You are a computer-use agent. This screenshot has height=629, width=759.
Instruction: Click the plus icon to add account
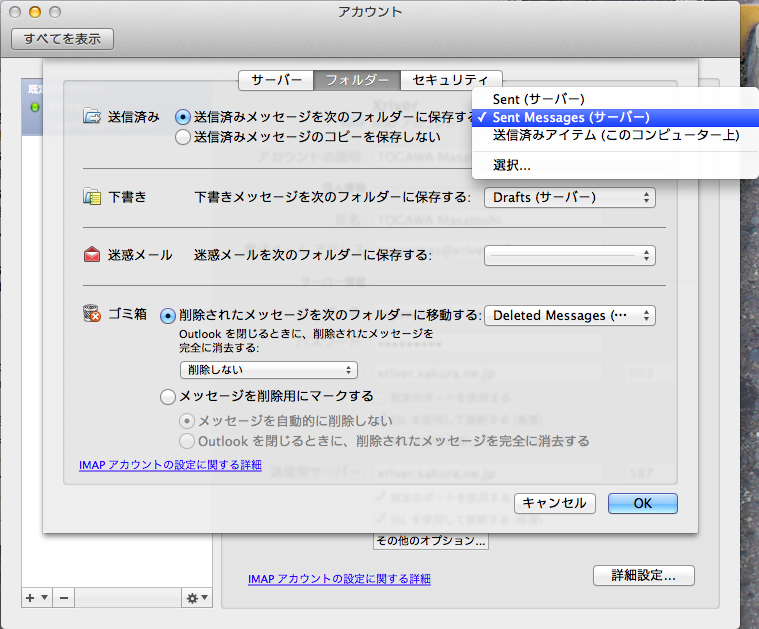[x=31, y=597]
